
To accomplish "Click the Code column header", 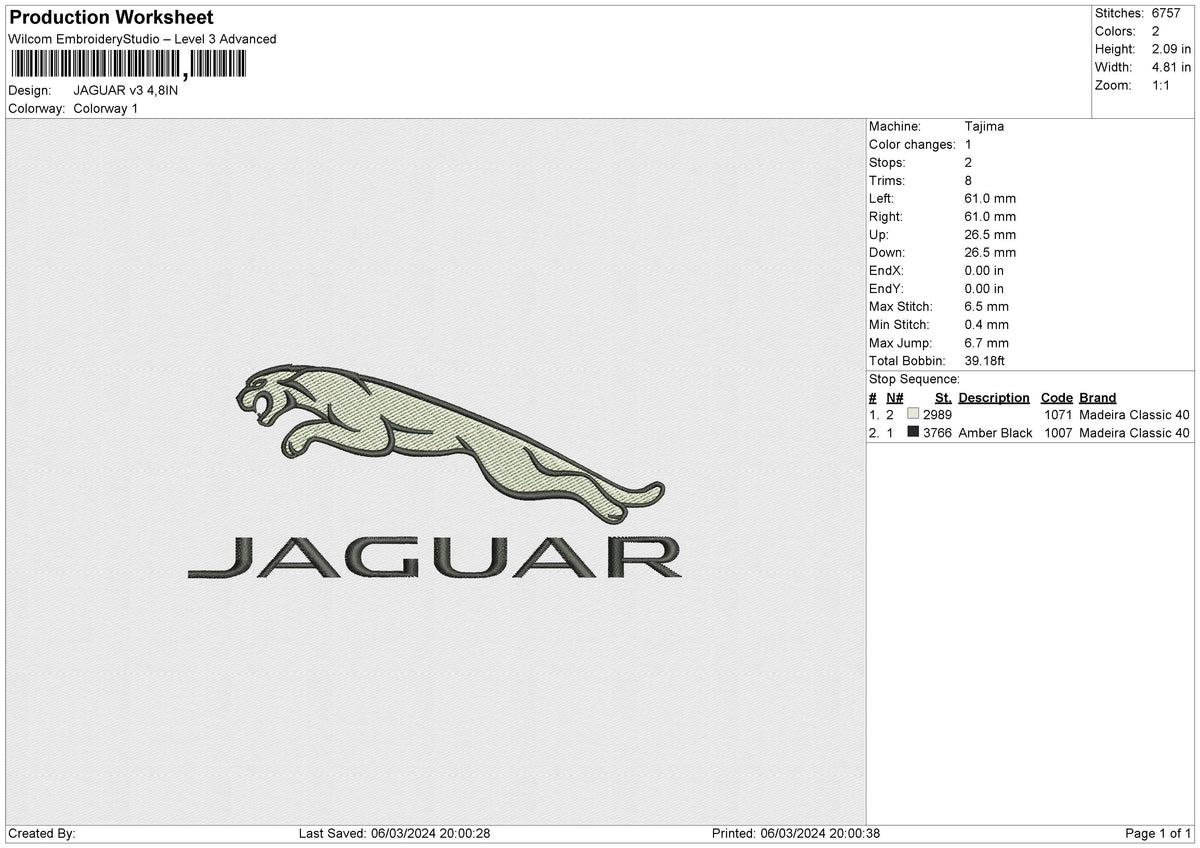I will pos(1056,397).
